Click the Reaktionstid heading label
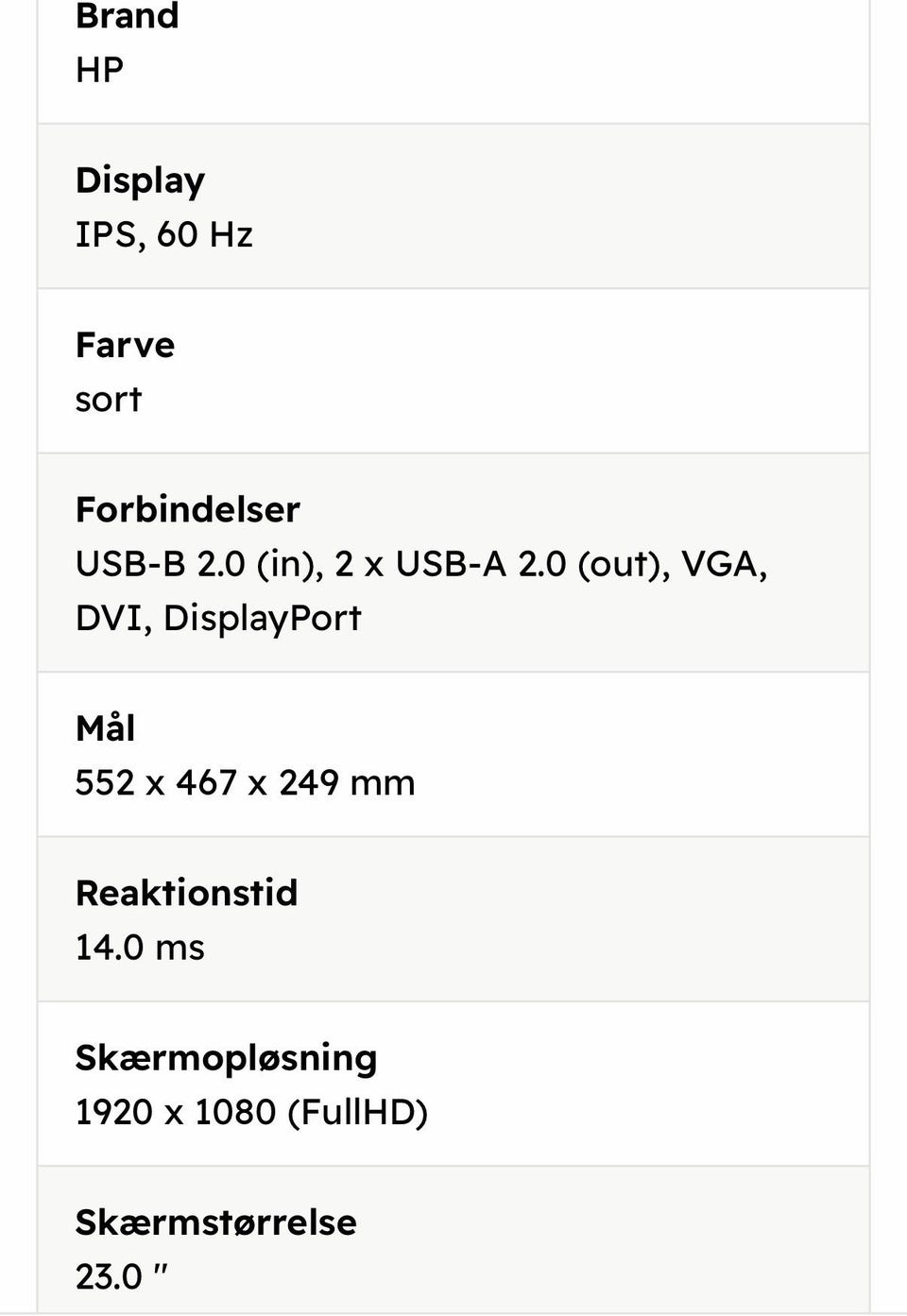Viewport: 907px width, 1316px height. click(186, 893)
